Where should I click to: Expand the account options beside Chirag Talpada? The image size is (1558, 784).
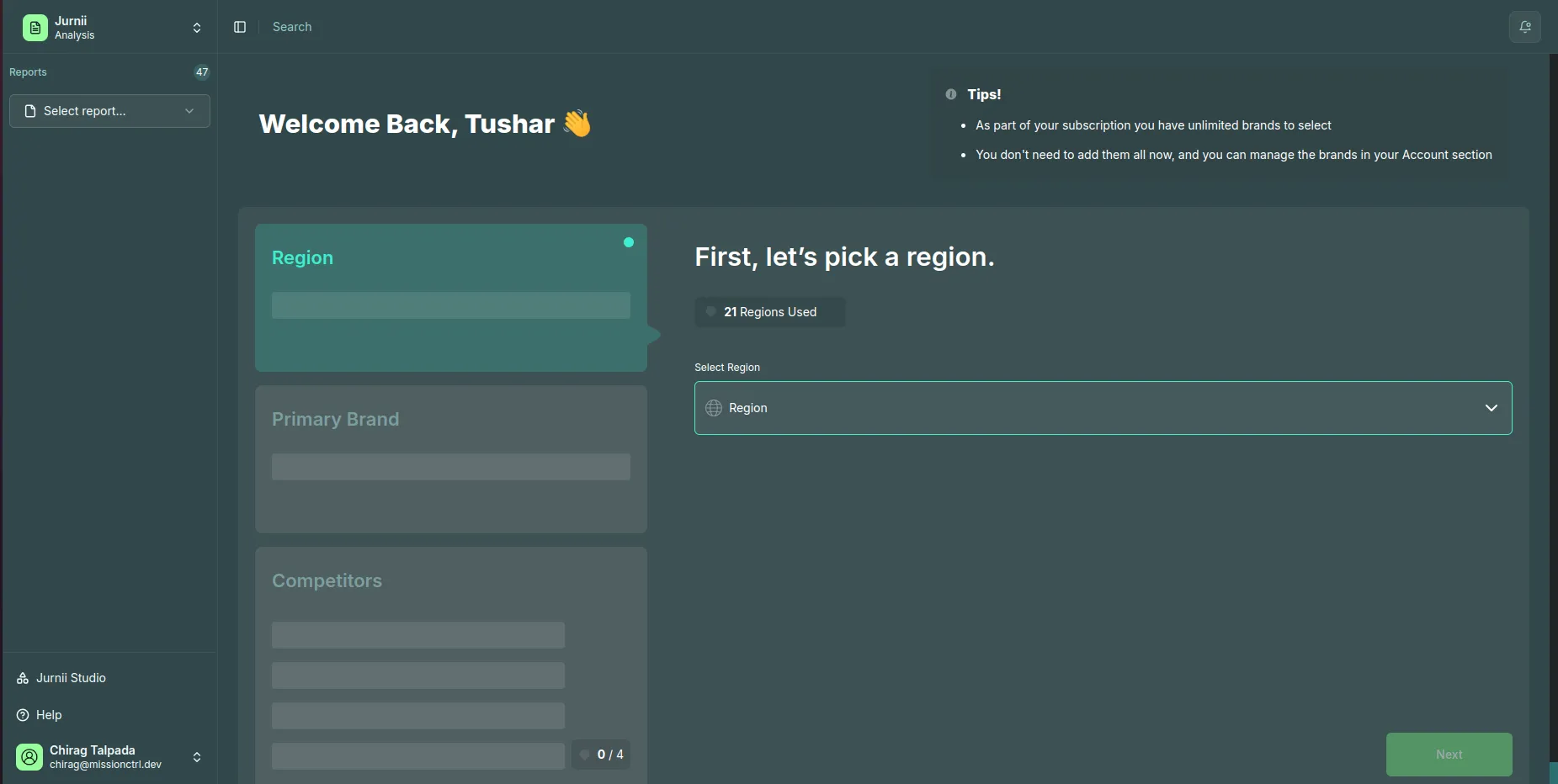click(x=196, y=756)
